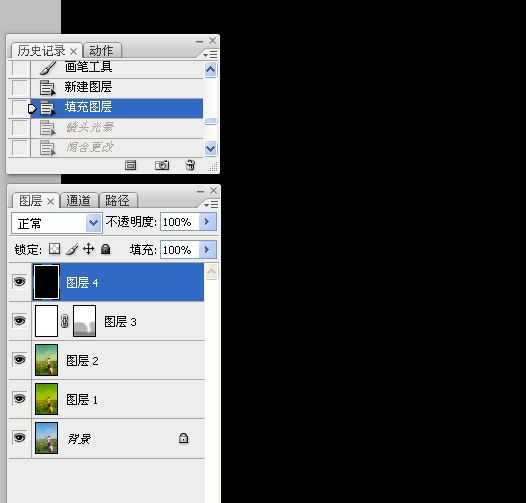The image size is (526, 503).
Task: Create new document from current state
Action: tap(130, 165)
